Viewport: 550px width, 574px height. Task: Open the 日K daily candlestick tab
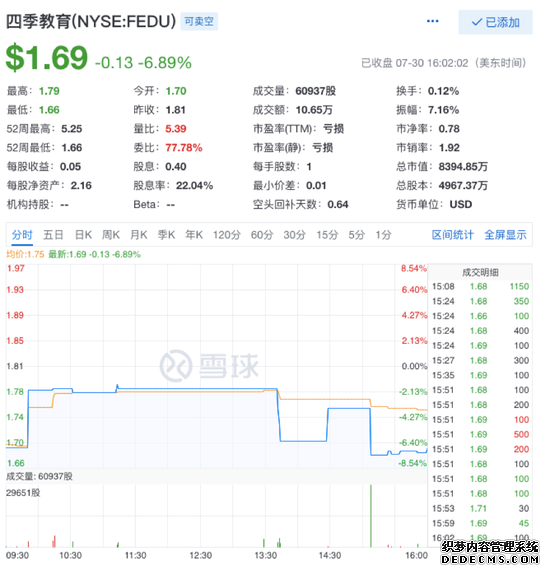point(83,235)
